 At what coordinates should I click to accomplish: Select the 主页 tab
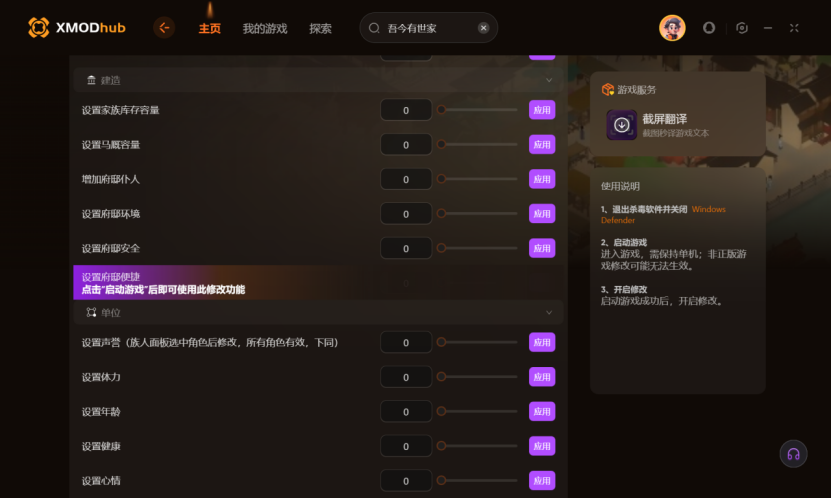(210, 29)
